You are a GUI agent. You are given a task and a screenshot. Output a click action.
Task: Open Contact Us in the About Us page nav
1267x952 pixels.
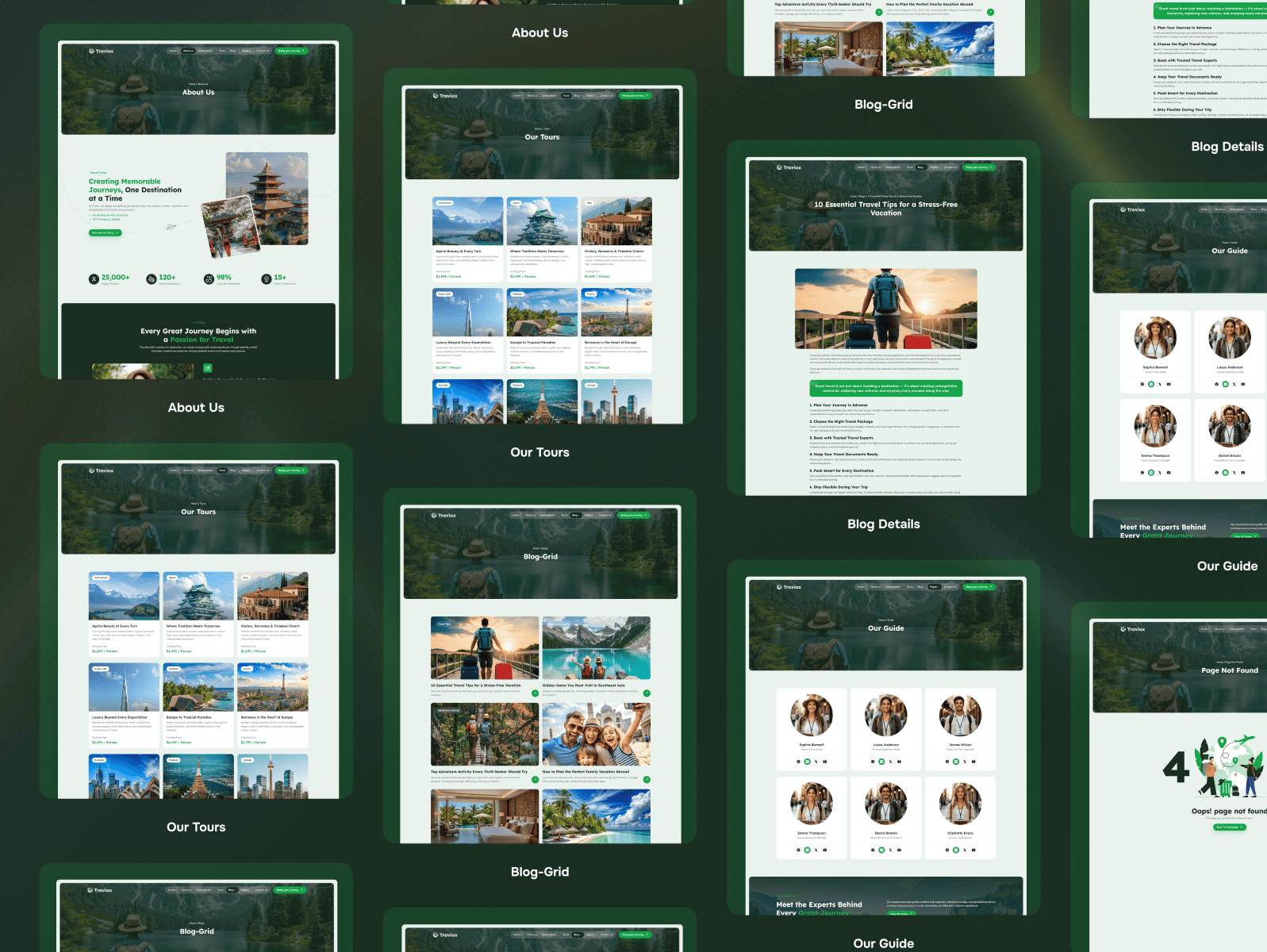pyautogui.click(x=263, y=51)
